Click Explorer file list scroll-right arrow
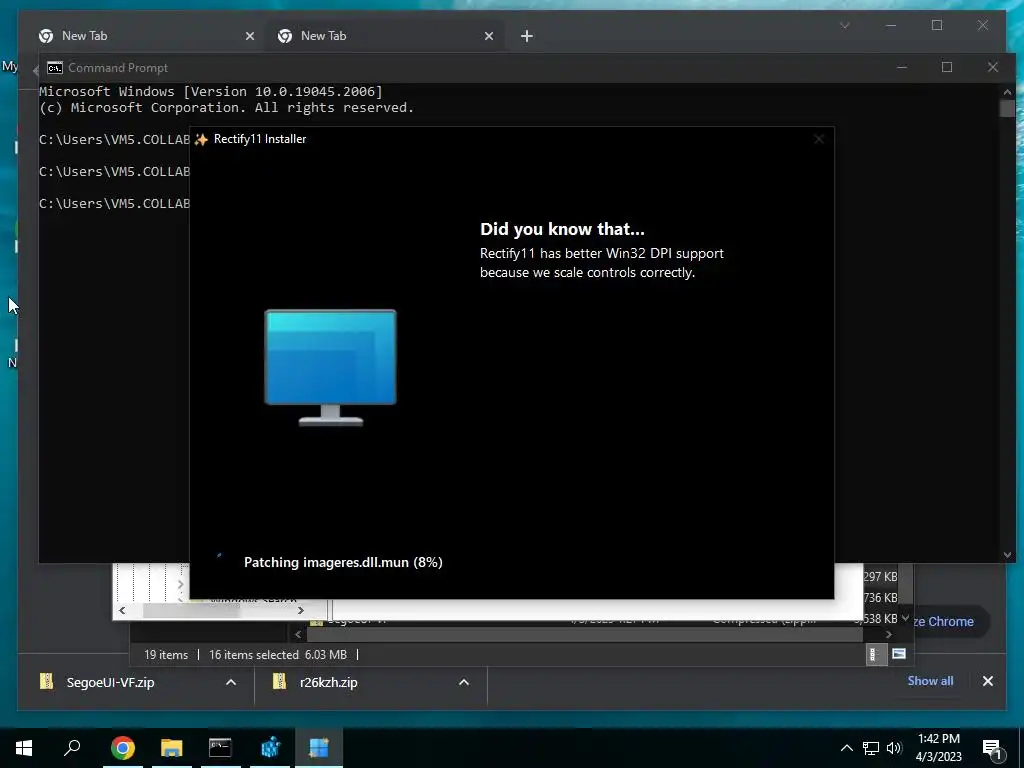The image size is (1024, 768). (888, 634)
